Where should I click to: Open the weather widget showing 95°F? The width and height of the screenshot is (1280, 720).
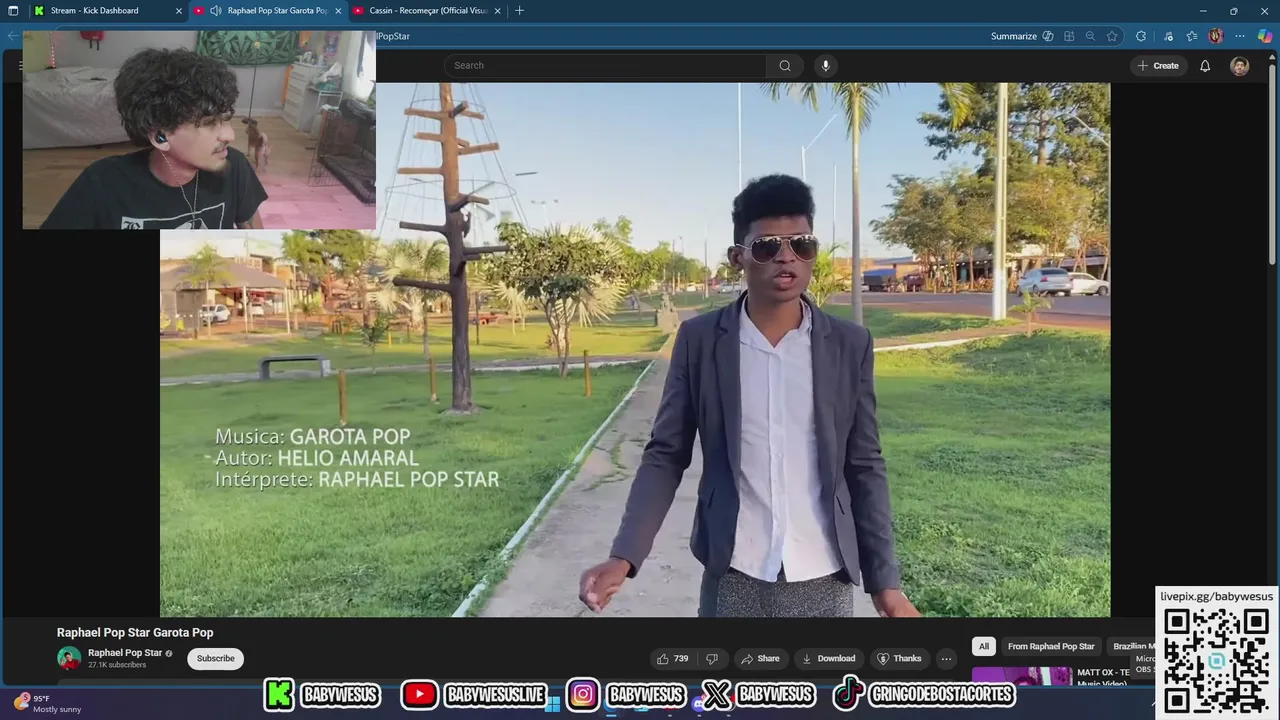click(x=45, y=703)
